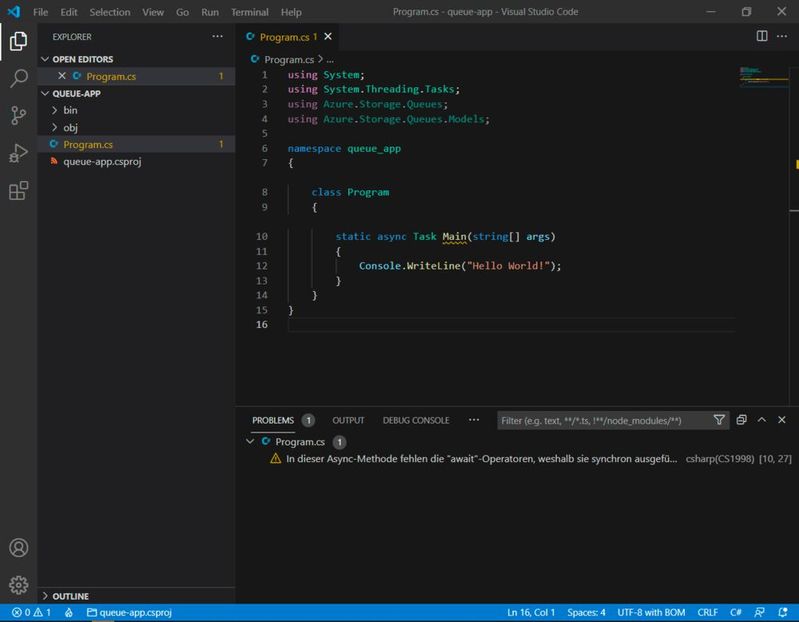Open queue-app.csproj file in explorer
This screenshot has height=622, width=799.
coord(137,161)
